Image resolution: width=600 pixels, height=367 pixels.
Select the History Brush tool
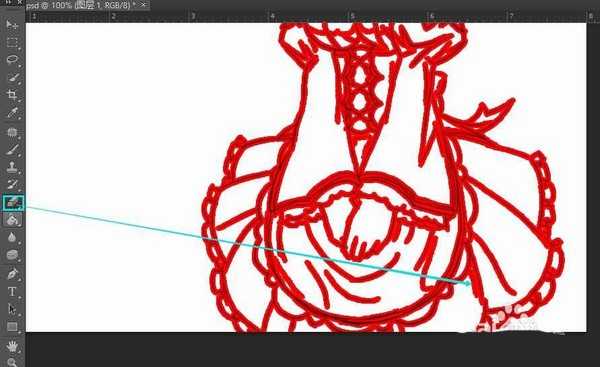point(12,184)
